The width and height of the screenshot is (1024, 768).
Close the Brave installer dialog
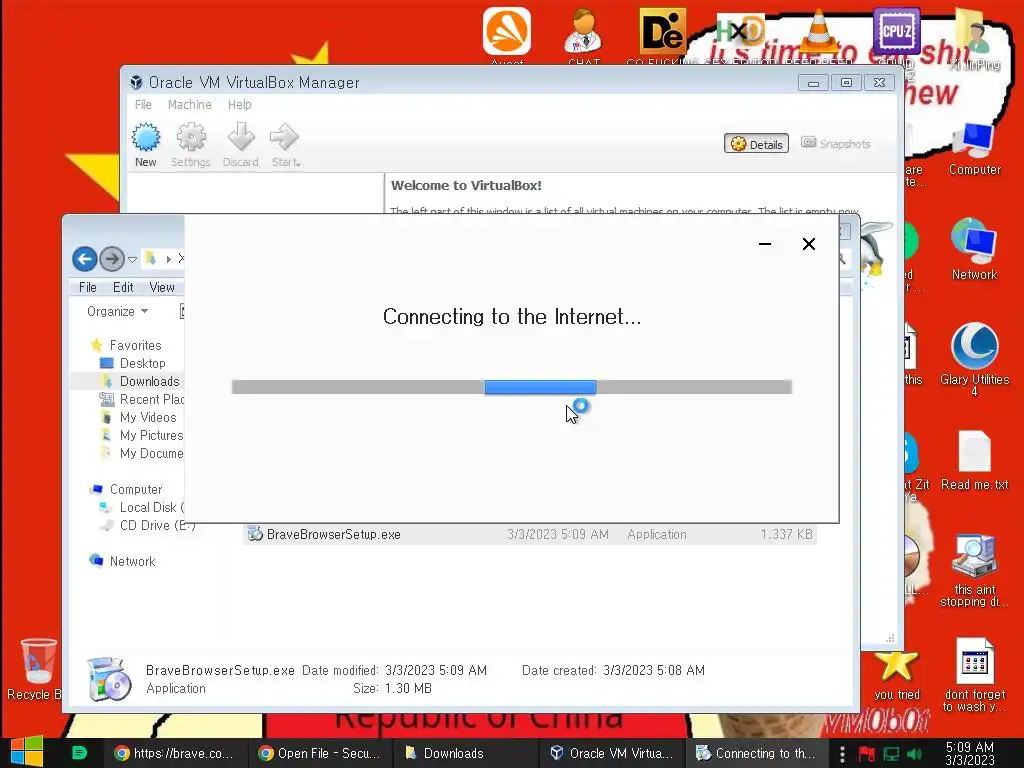tap(808, 244)
